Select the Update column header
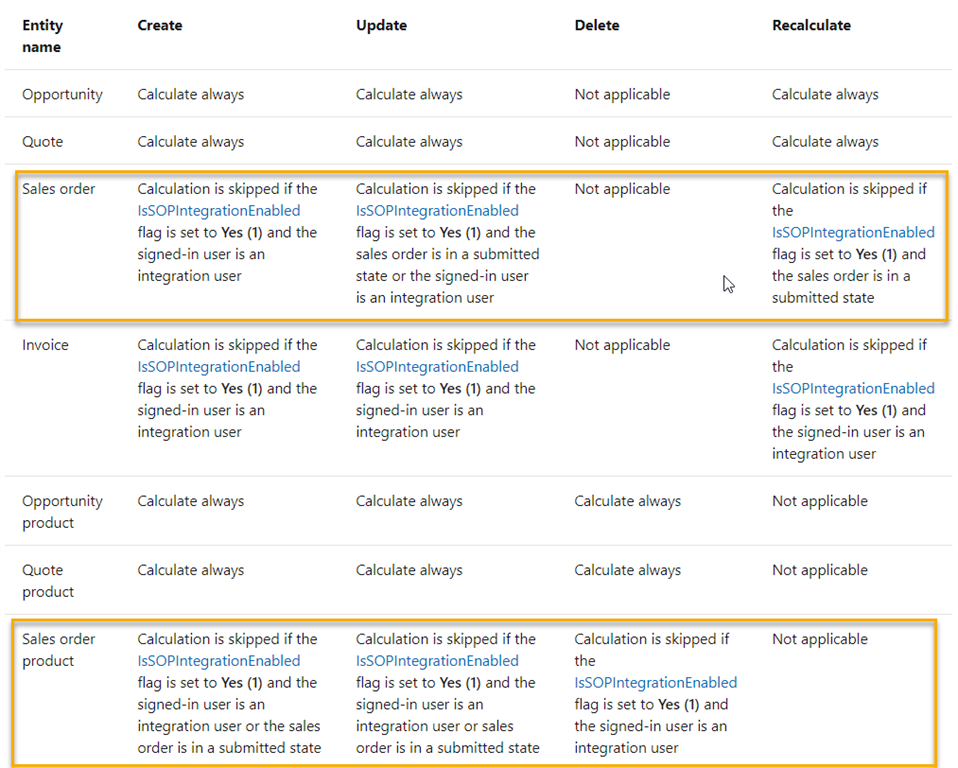The image size is (958, 768). (x=381, y=25)
